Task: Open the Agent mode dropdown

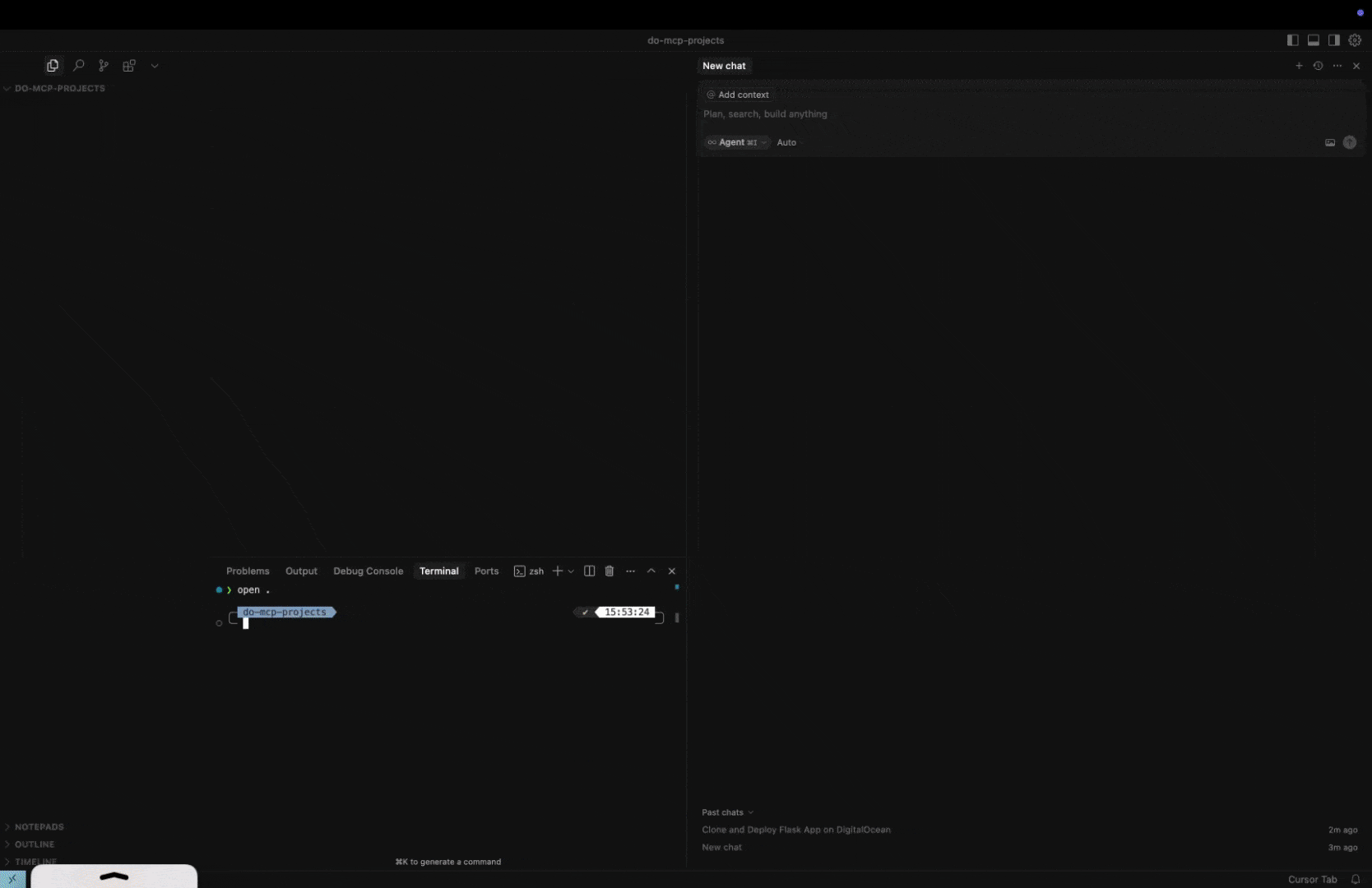Action: click(x=737, y=142)
